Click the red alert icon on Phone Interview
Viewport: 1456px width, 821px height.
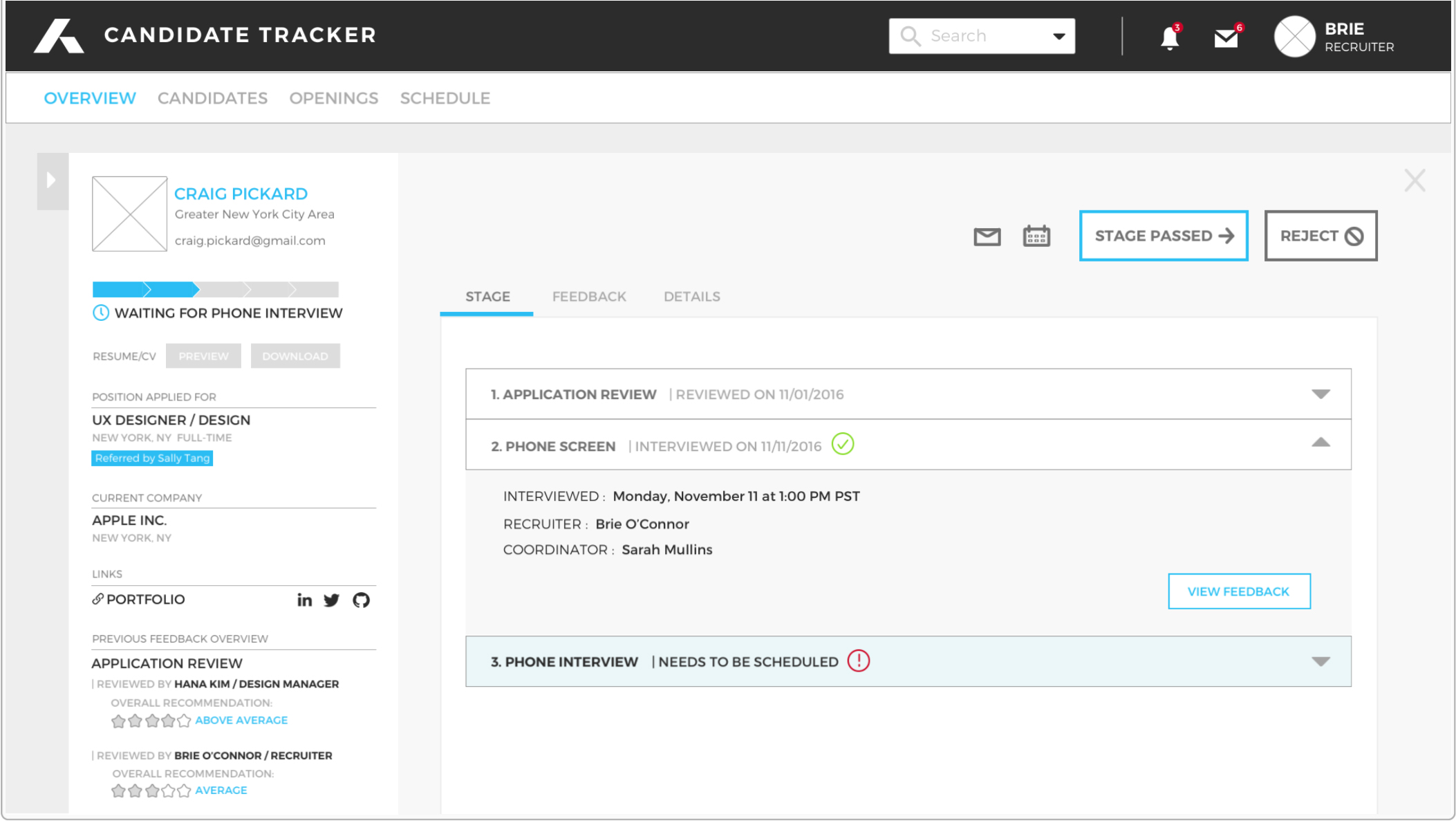[x=859, y=661]
